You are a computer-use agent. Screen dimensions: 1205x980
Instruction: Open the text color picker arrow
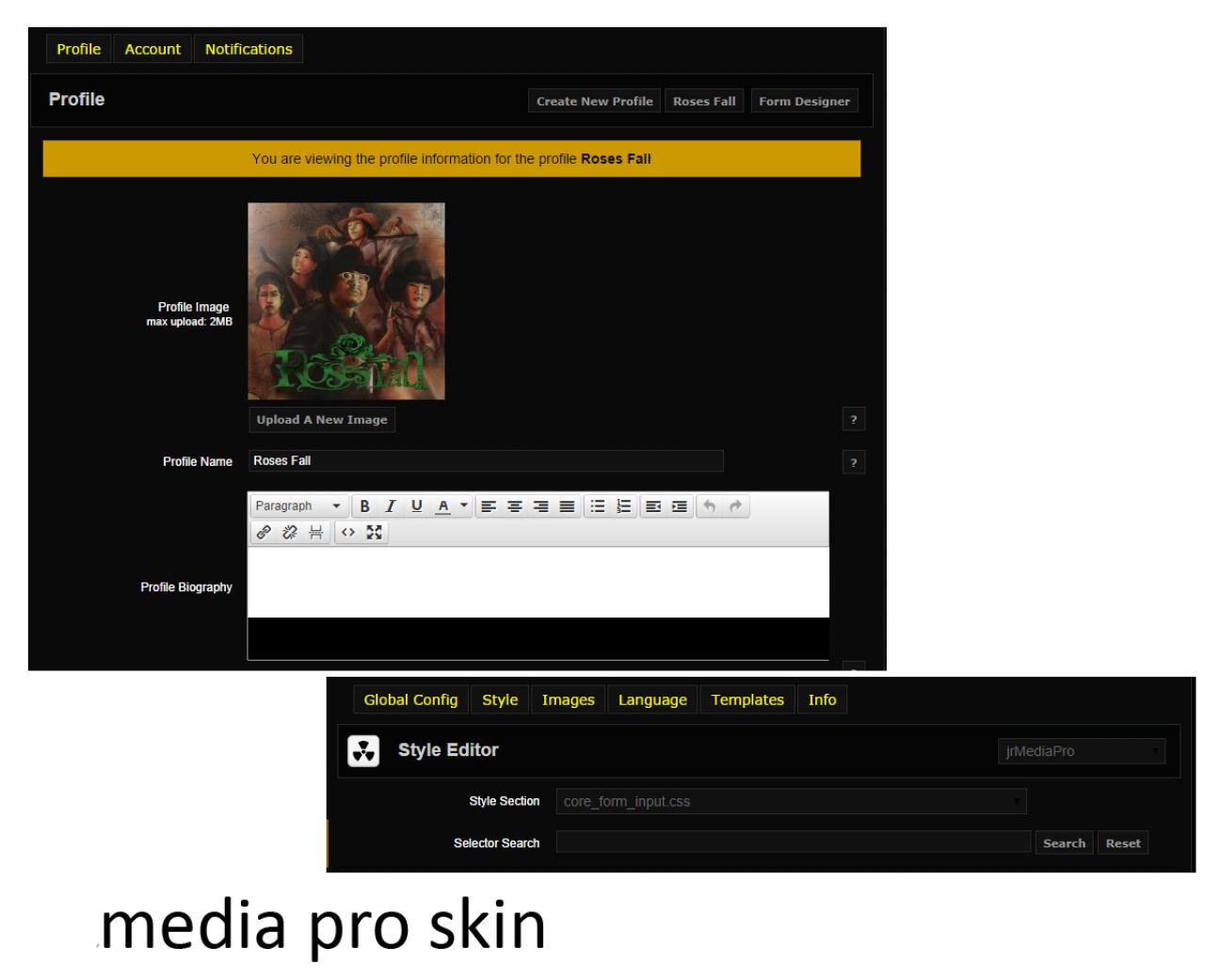[x=463, y=506]
